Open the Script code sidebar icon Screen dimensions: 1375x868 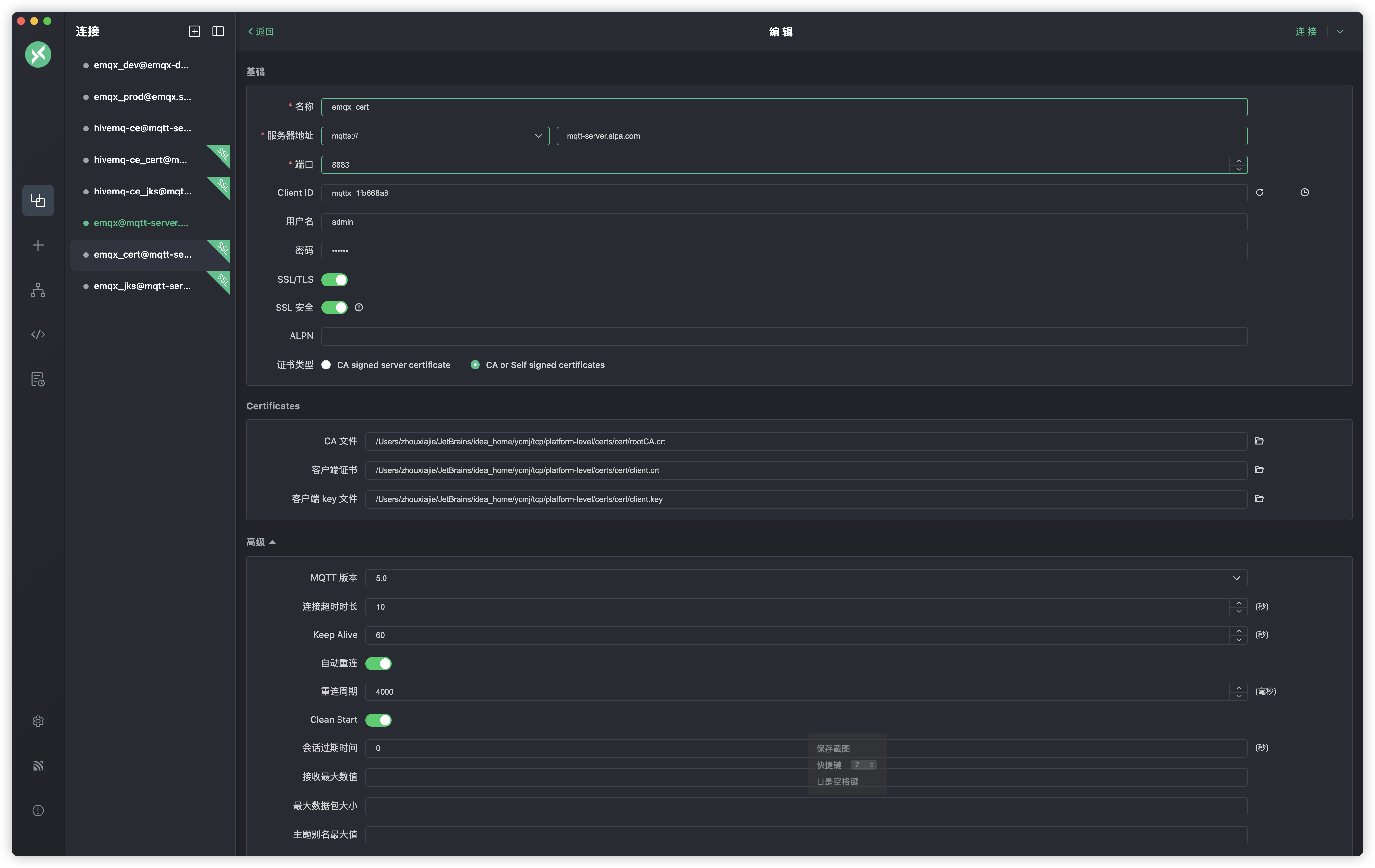(38, 335)
